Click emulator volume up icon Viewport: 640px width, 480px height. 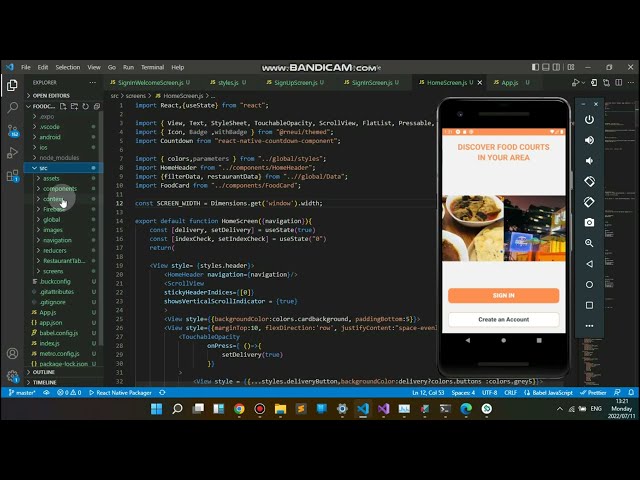click(589, 140)
